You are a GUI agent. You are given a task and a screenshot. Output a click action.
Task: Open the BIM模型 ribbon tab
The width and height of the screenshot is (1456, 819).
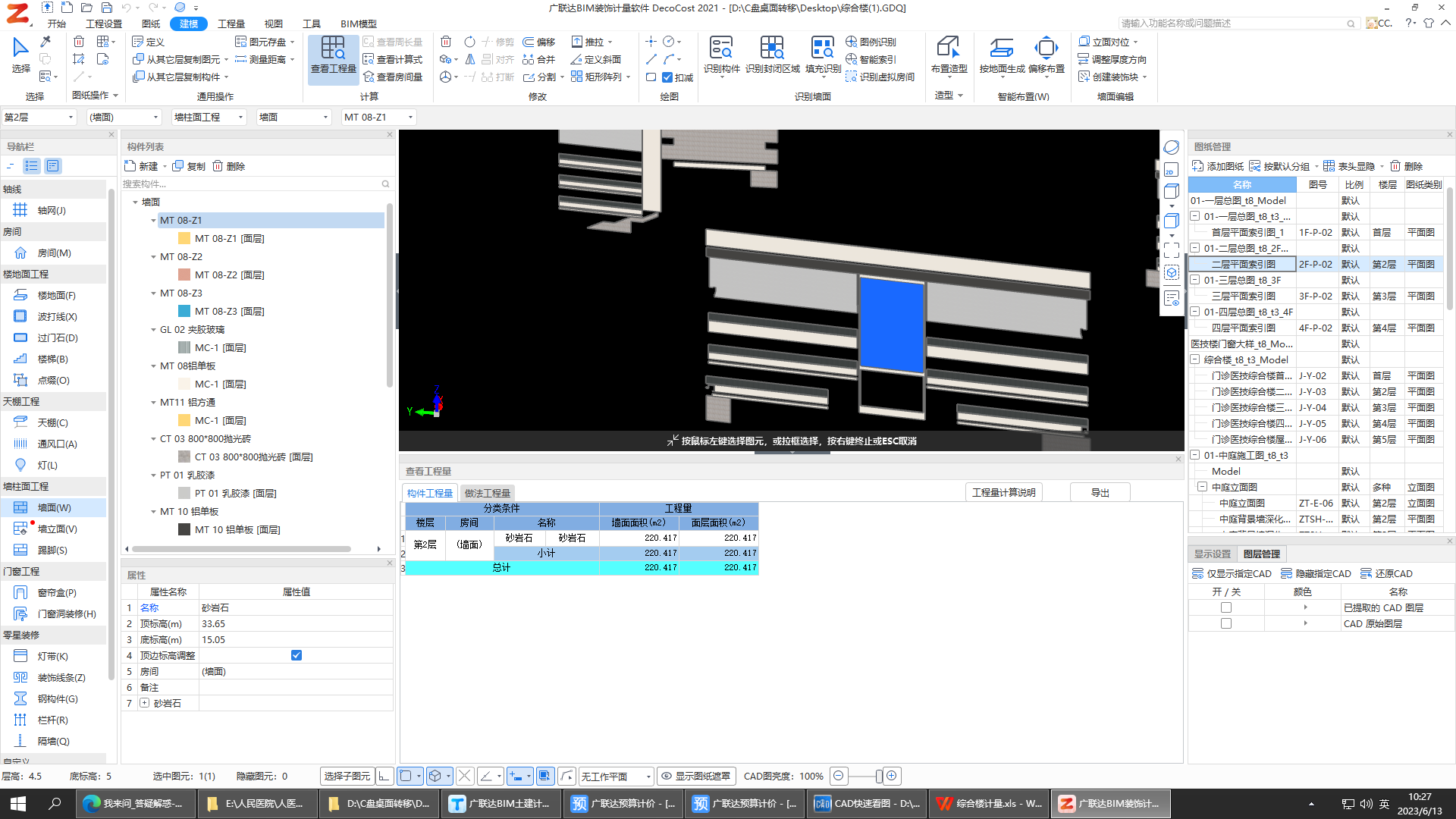click(x=359, y=24)
